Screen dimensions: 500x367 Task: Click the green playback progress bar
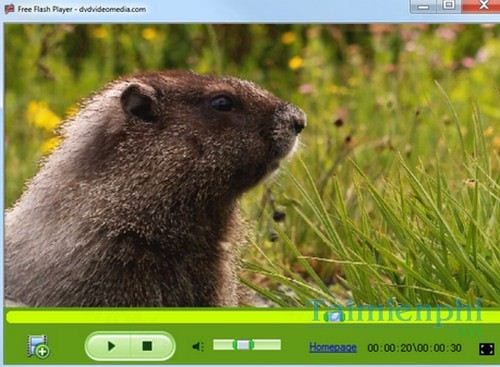coord(253,316)
